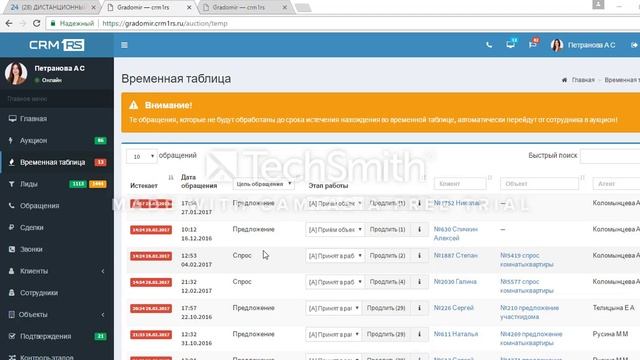Click Продлить (1) in Спичкин Алексей row
This screenshot has width=640, height=360.
(x=387, y=230)
